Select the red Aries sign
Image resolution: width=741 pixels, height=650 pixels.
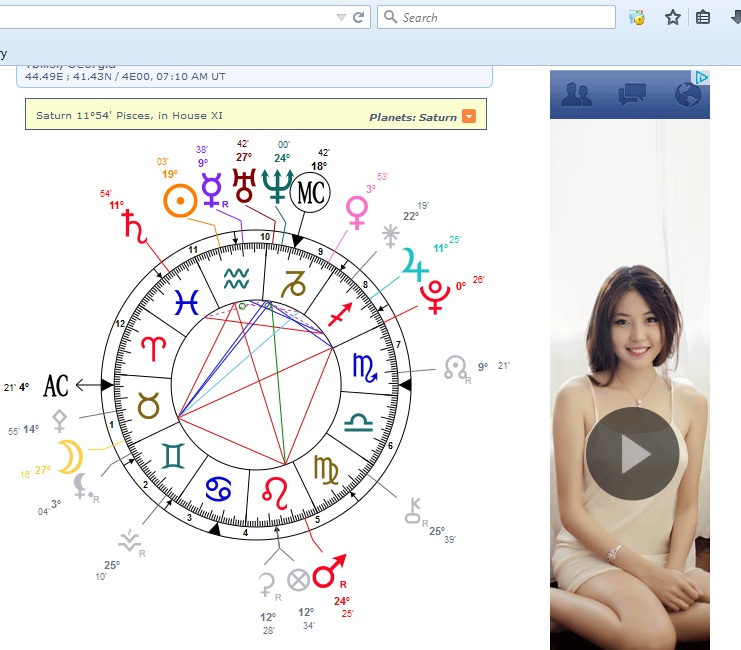click(154, 348)
